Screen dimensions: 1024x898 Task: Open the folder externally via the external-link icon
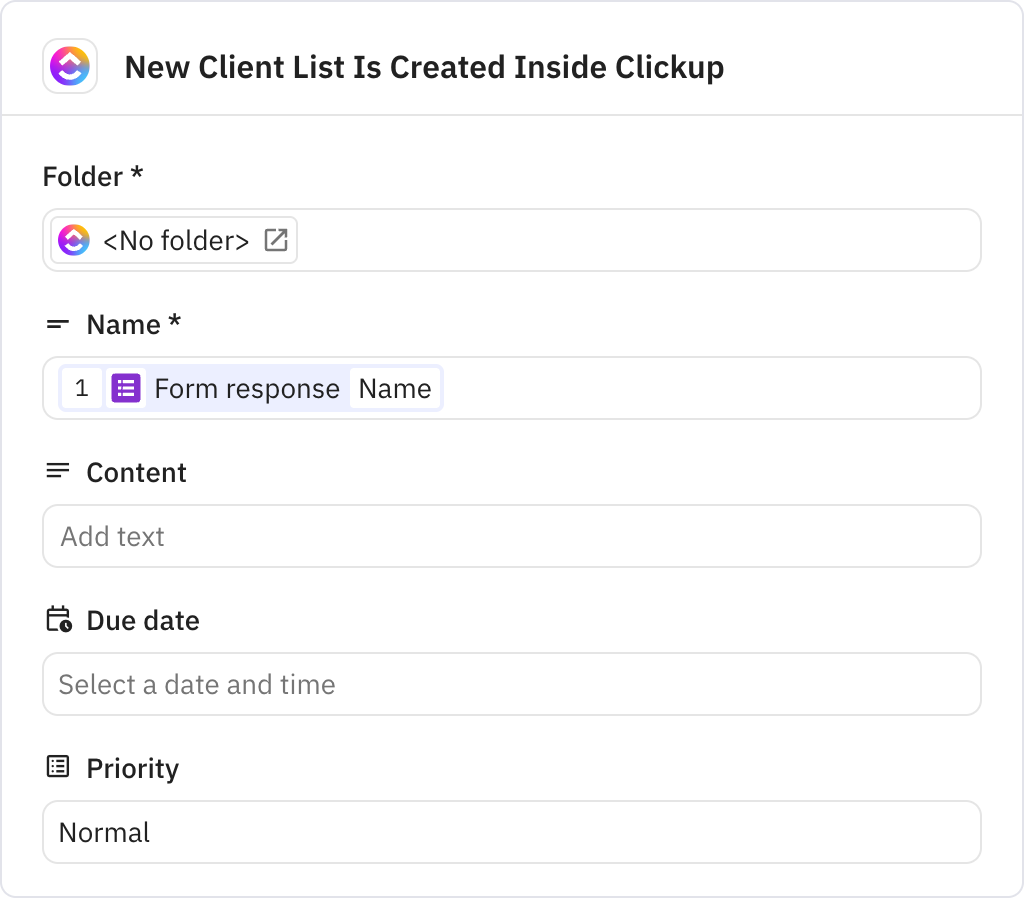tap(277, 239)
